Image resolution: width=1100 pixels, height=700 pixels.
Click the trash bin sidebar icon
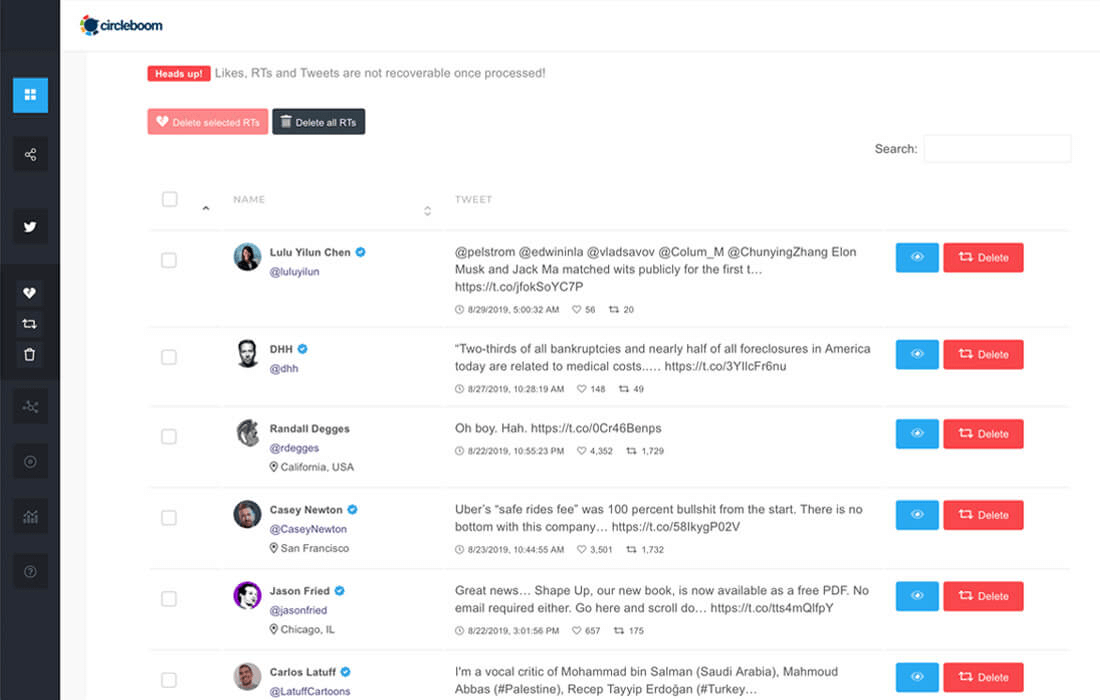tap(29, 355)
